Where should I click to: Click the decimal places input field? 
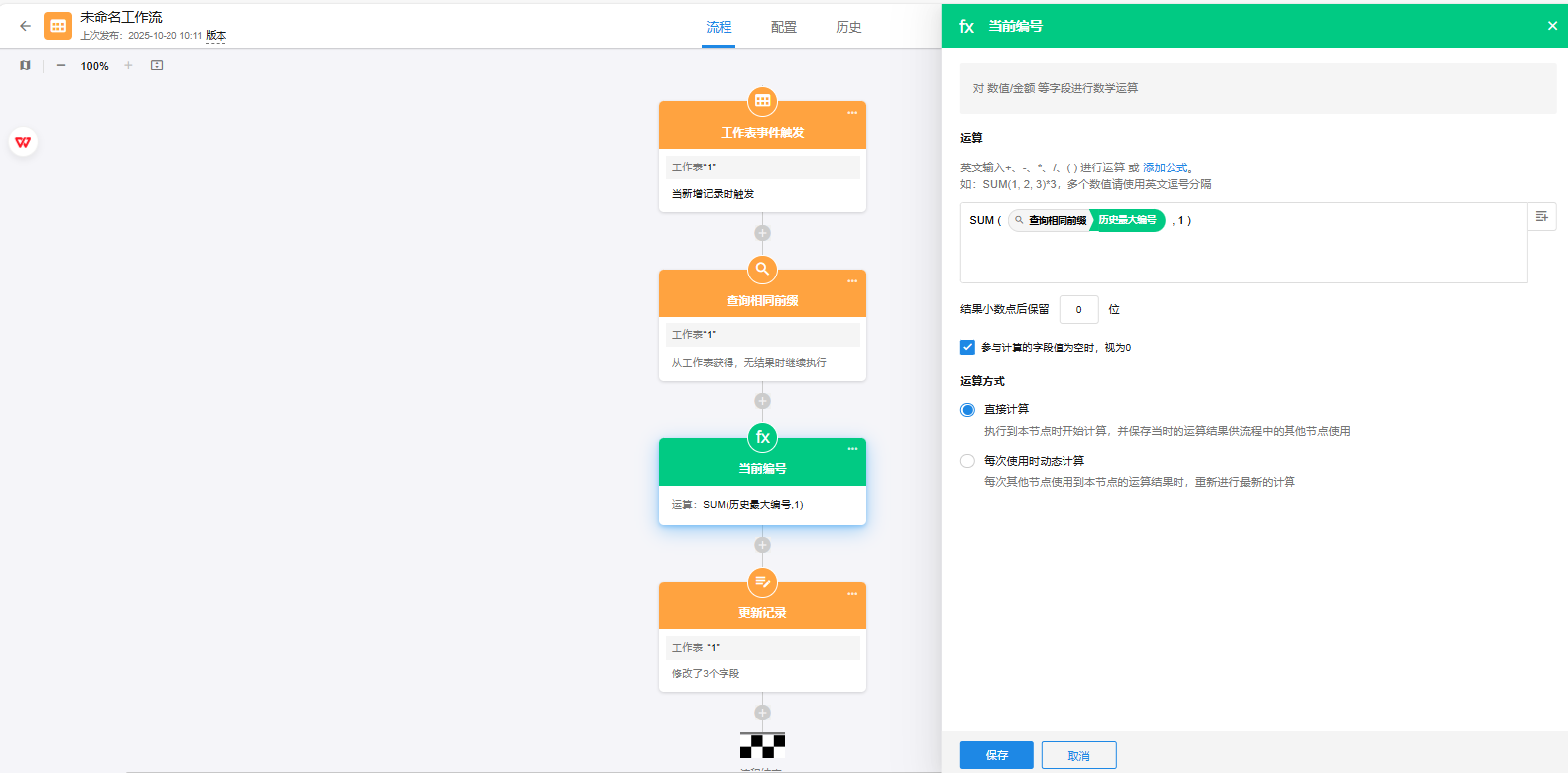click(x=1078, y=310)
